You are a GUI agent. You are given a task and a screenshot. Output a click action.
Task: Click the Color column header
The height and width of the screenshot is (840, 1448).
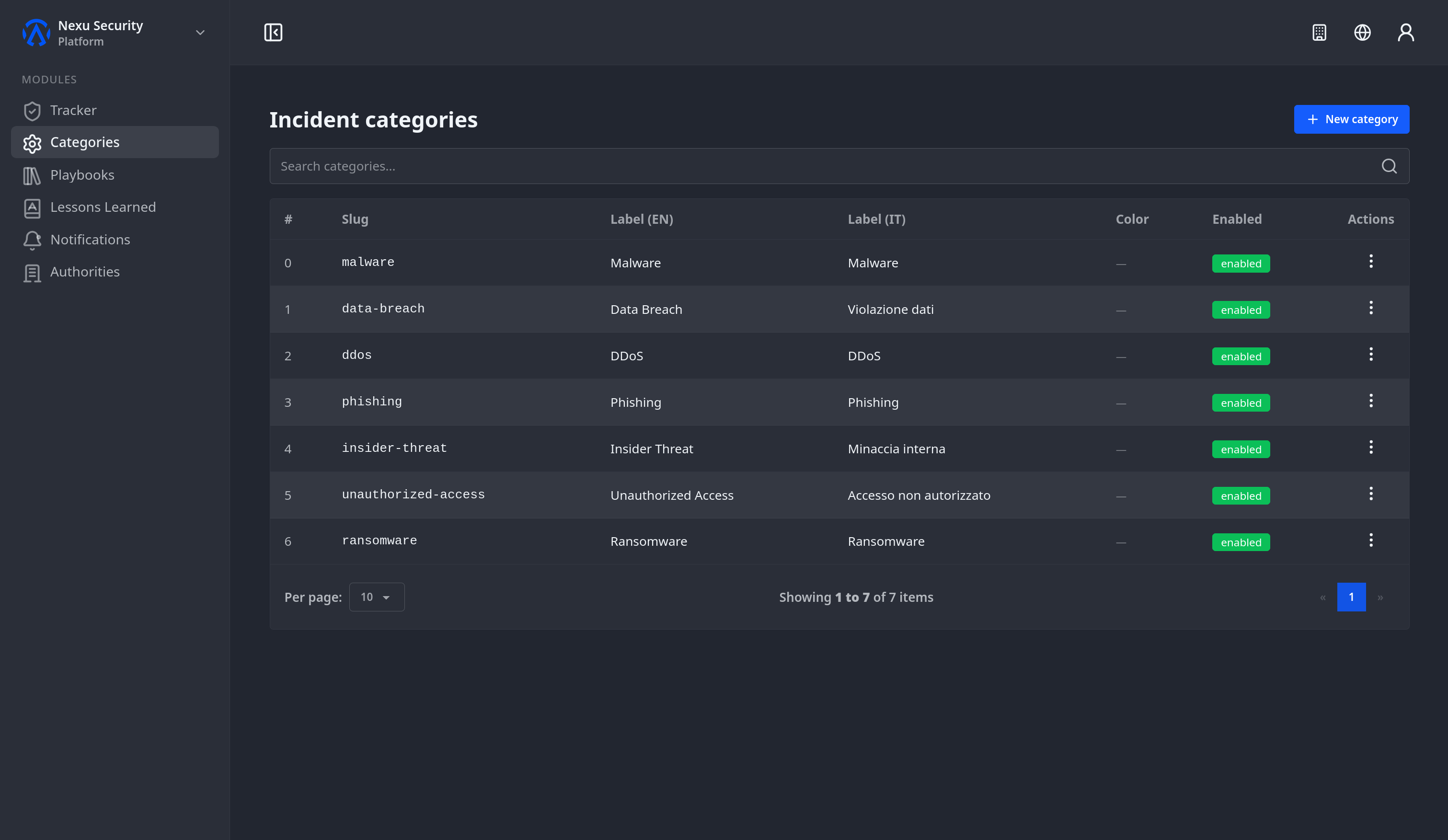click(1132, 219)
